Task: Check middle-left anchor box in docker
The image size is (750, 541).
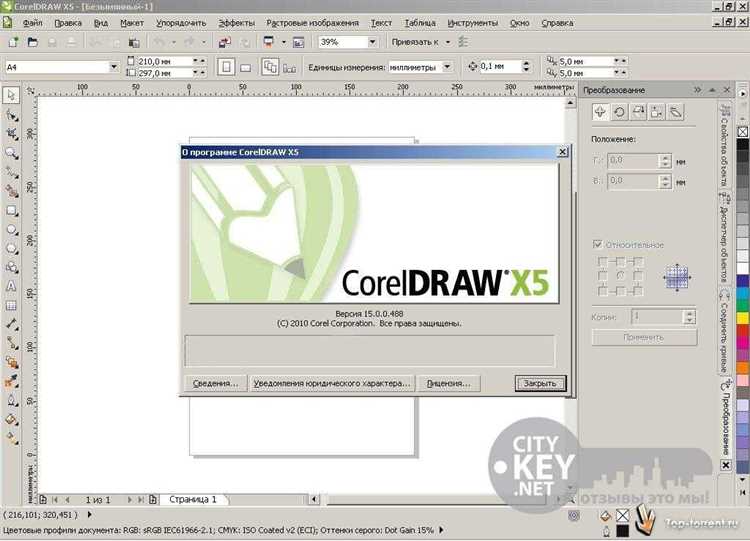Action: tap(602, 276)
